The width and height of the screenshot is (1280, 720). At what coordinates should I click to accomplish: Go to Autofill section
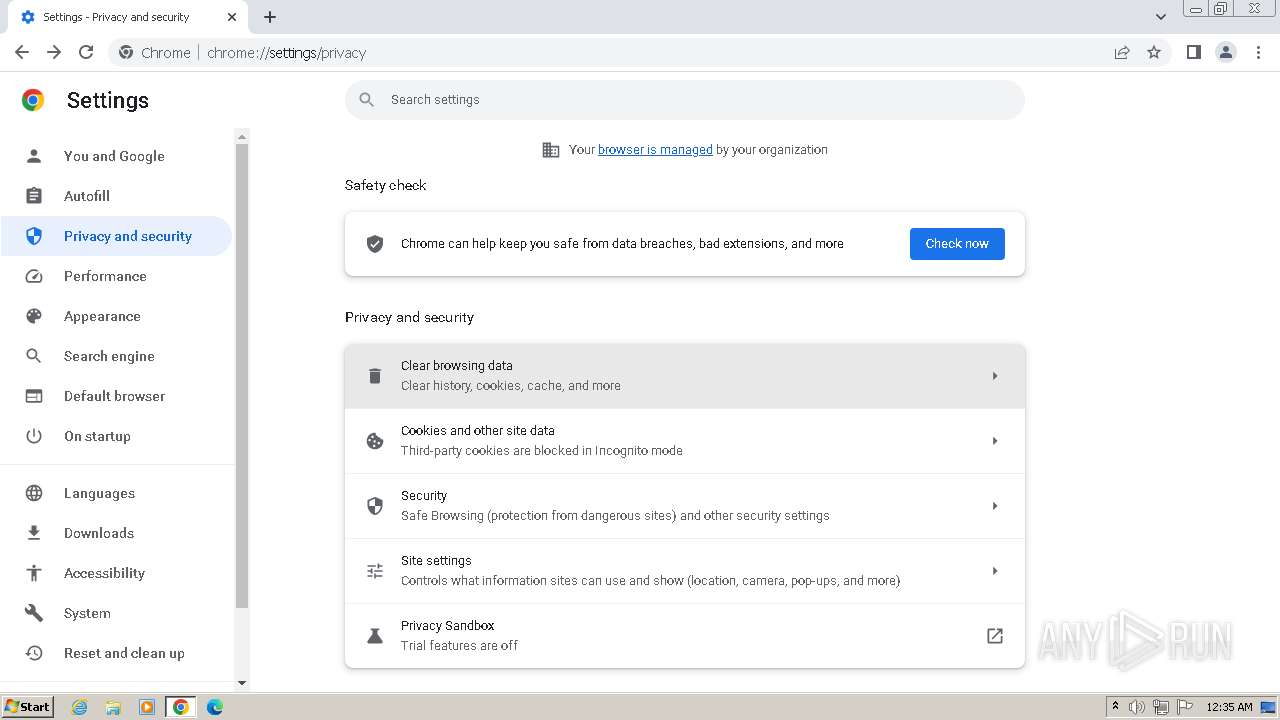116,196
